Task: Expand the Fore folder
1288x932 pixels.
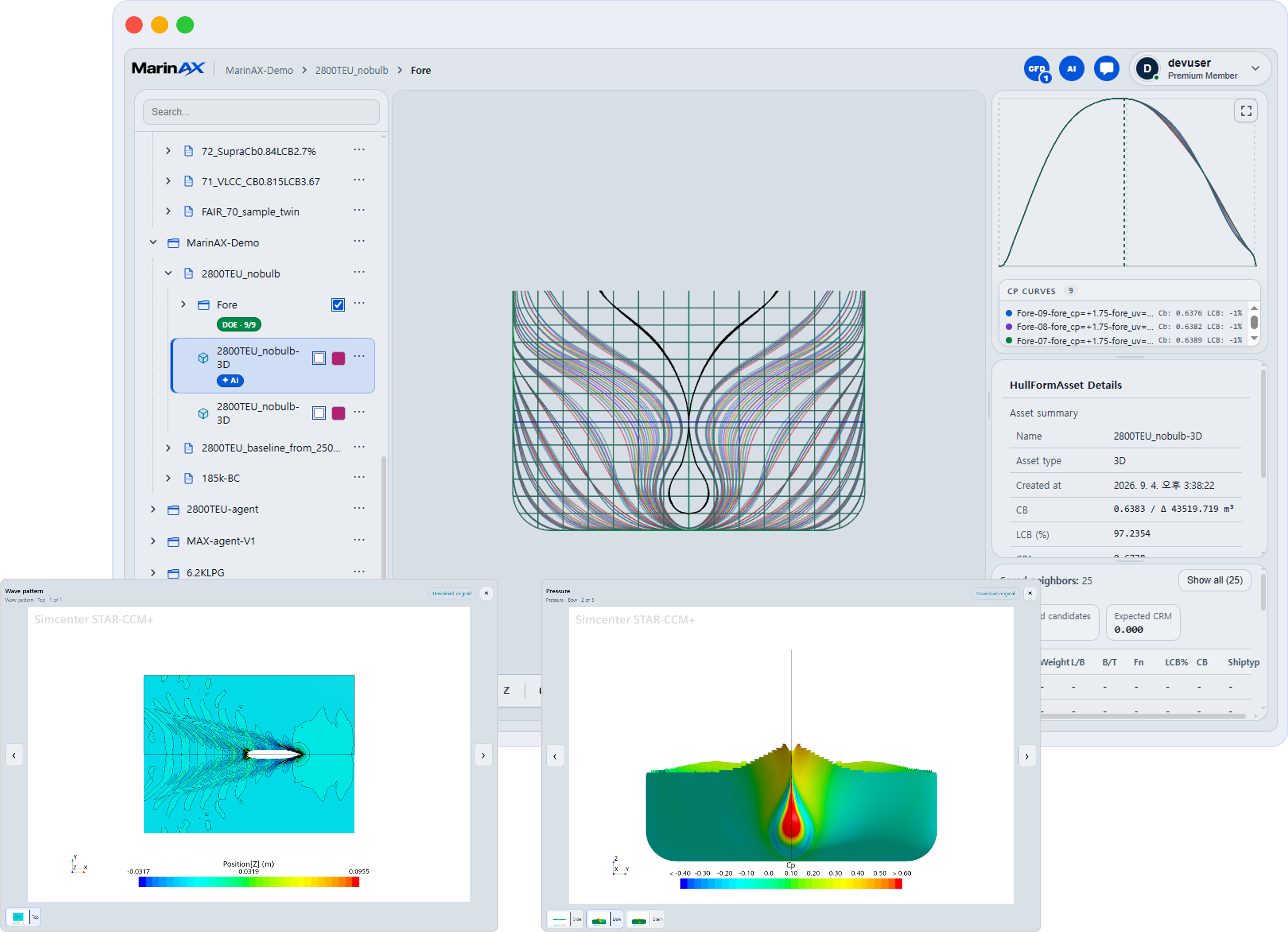Action: click(x=183, y=304)
